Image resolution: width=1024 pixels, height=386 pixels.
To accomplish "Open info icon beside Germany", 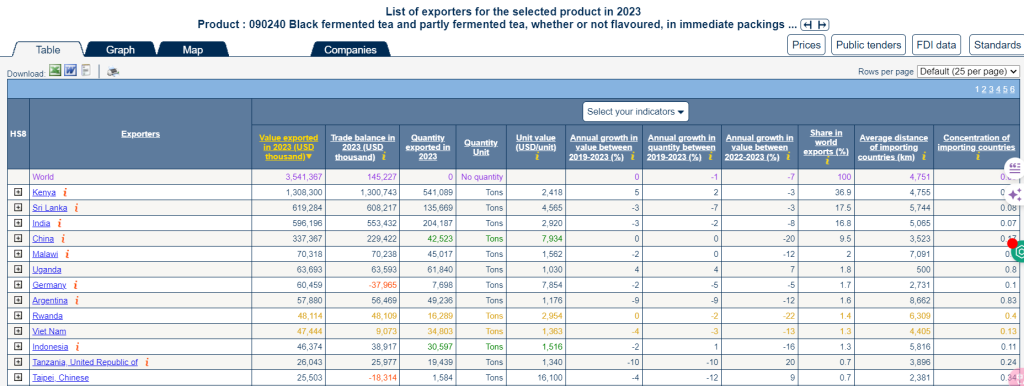I will click(x=76, y=285).
